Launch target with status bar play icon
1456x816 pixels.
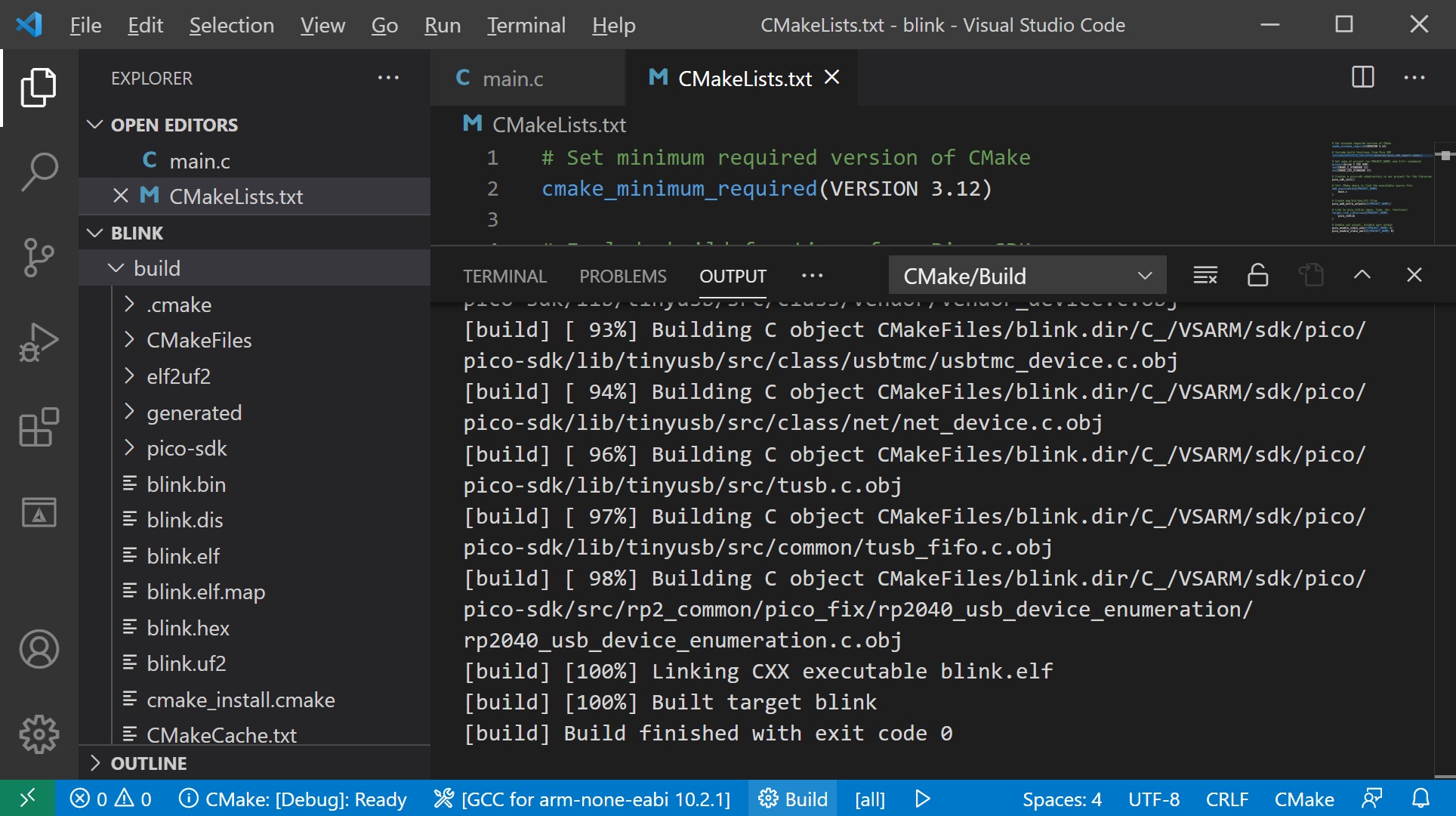pos(922,799)
